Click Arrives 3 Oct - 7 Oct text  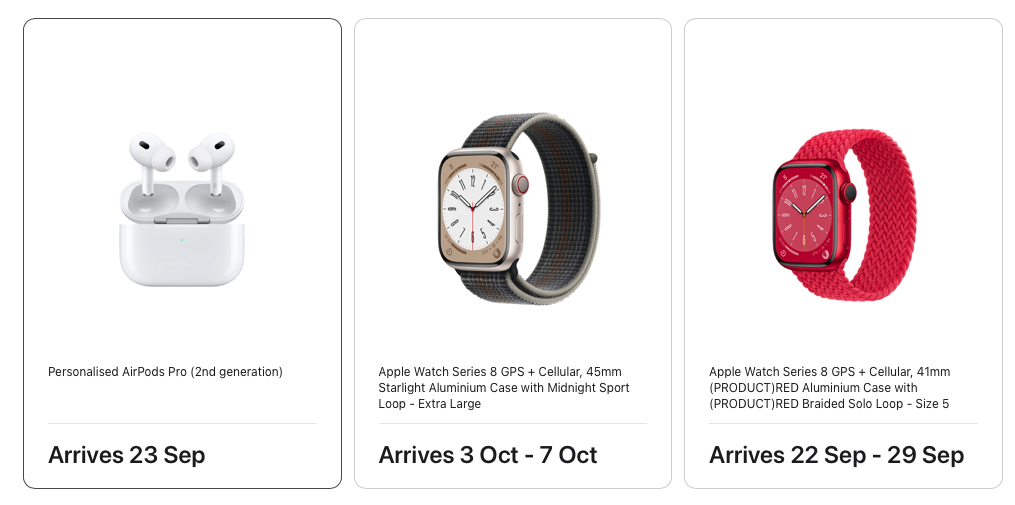click(487, 454)
